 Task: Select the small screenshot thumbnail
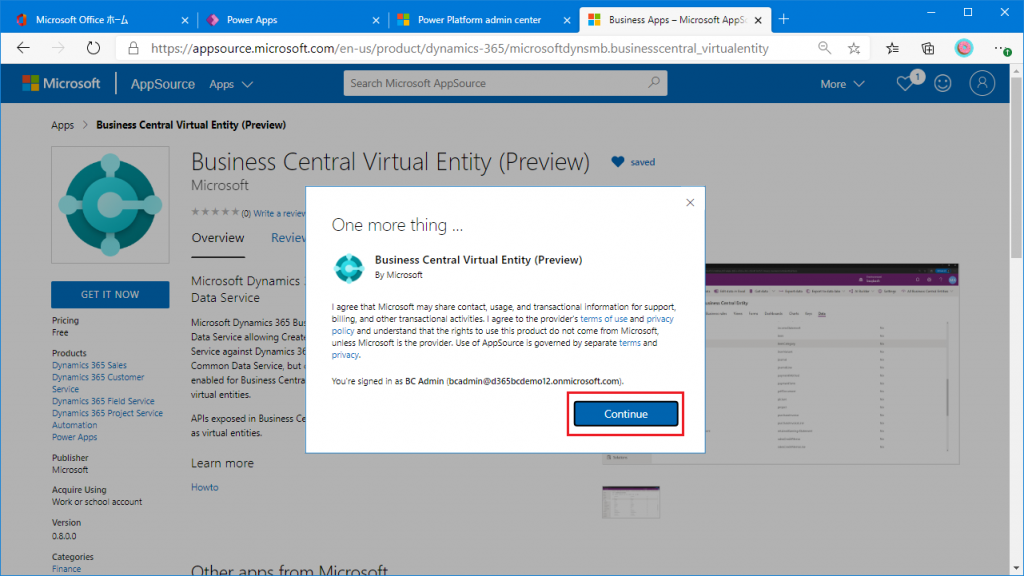coord(631,502)
